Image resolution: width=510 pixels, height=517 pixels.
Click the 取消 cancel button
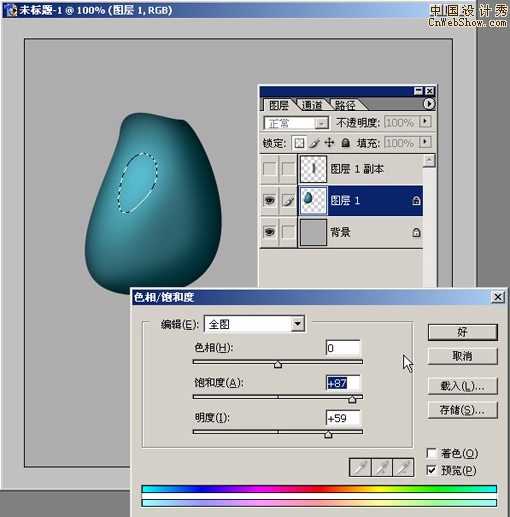[463, 356]
